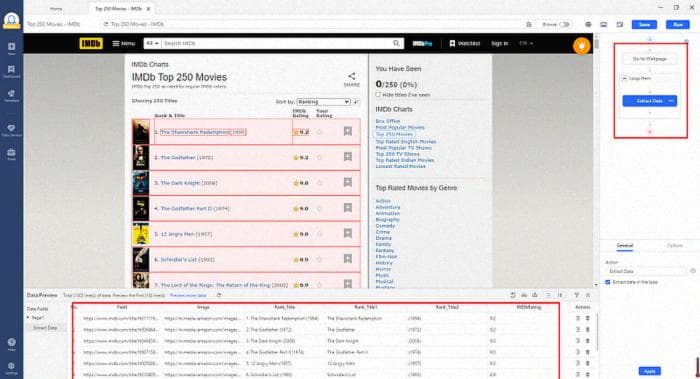Click the Save button
This screenshot has width=700, height=379.
click(644, 25)
